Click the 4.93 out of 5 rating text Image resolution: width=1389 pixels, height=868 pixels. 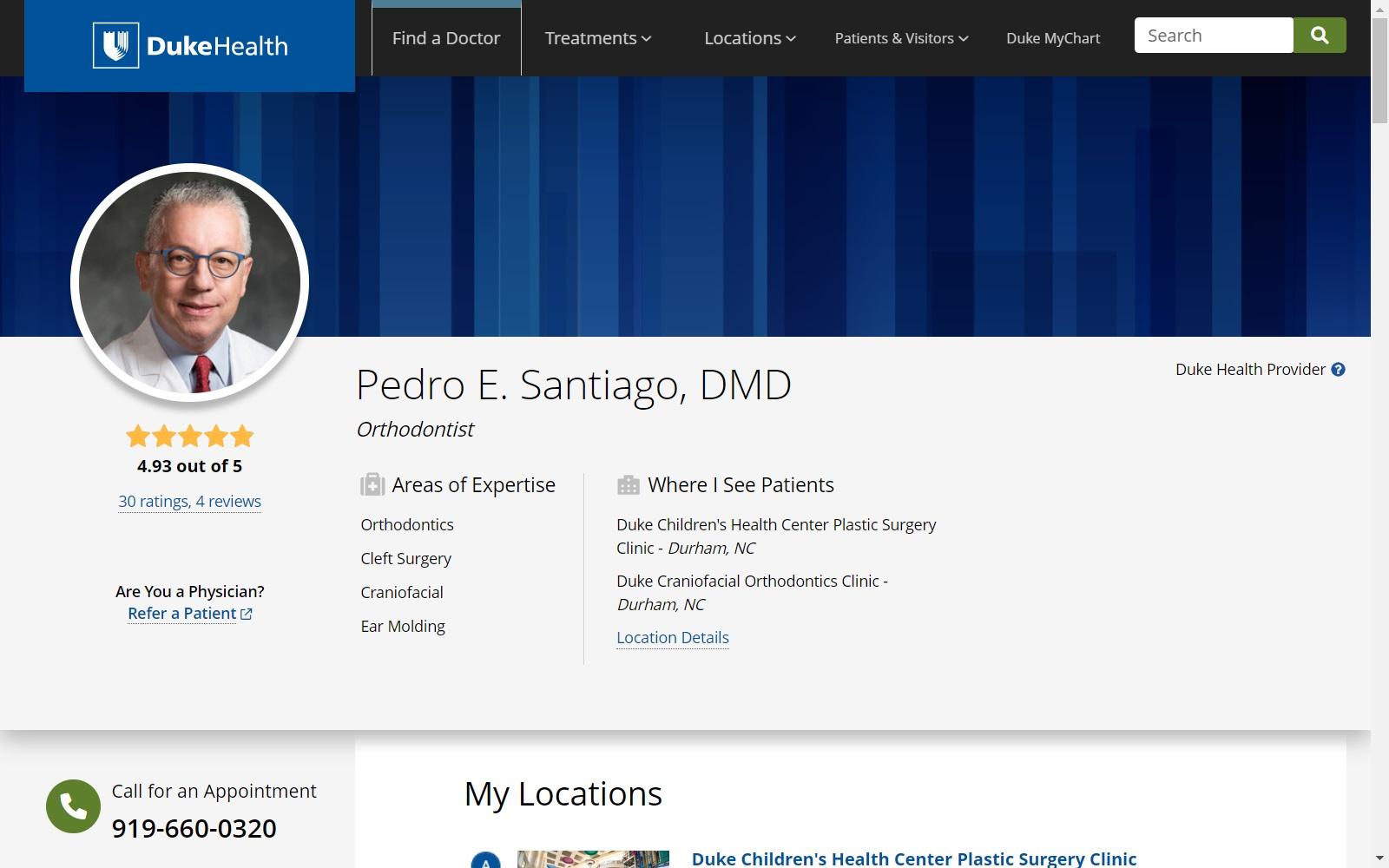190,466
